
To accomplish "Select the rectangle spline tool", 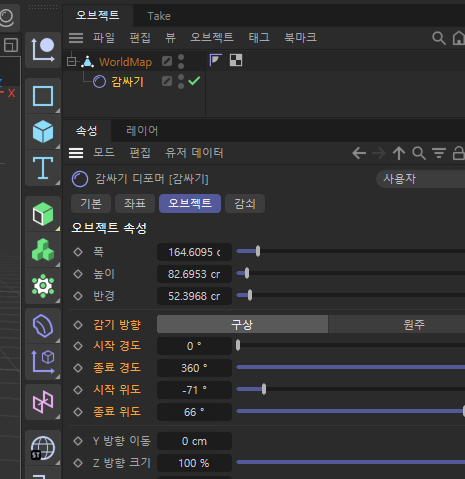I will (43, 96).
